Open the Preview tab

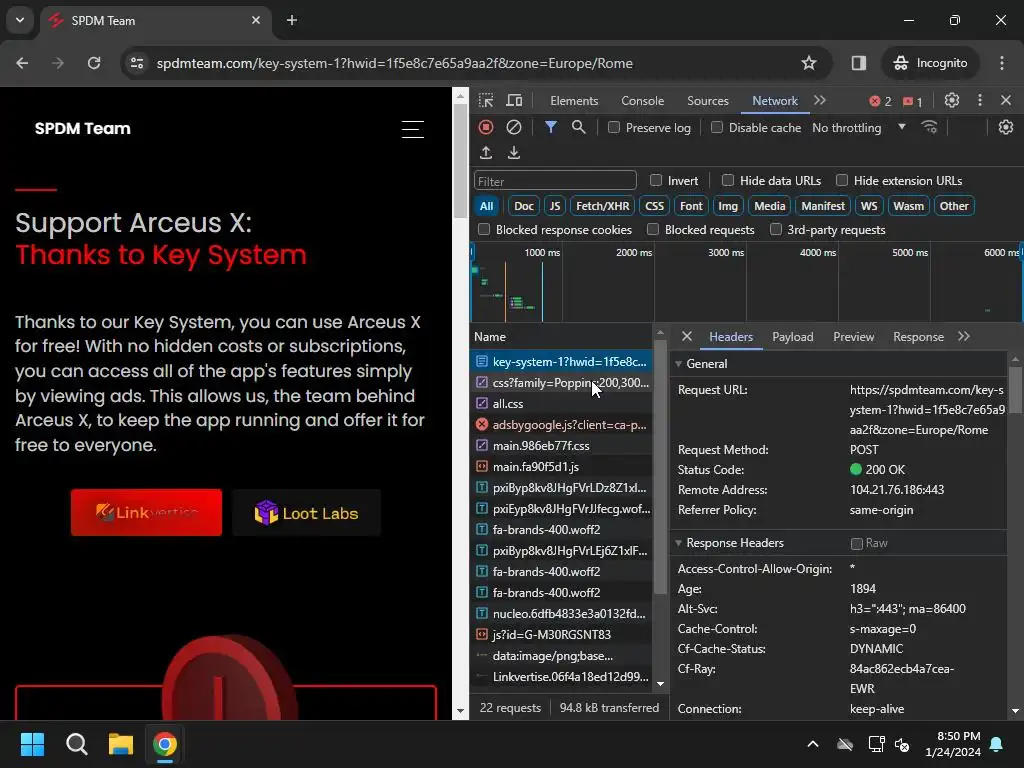click(x=854, y=336)
